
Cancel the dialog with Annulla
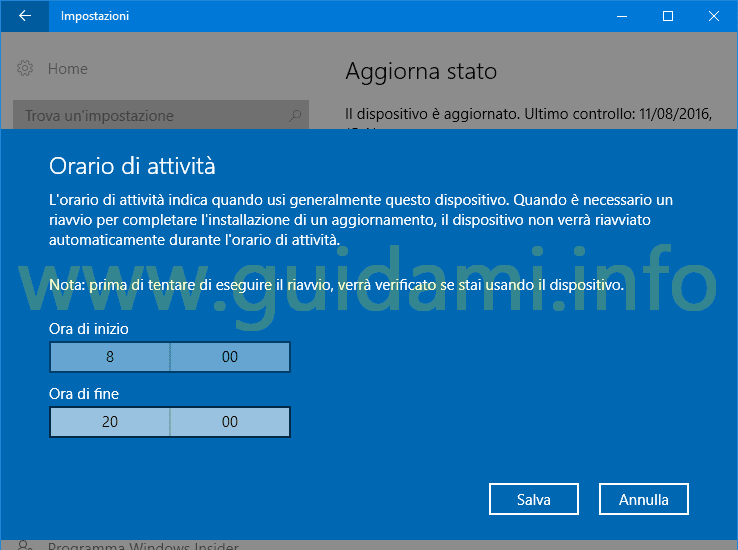(643, 499)
